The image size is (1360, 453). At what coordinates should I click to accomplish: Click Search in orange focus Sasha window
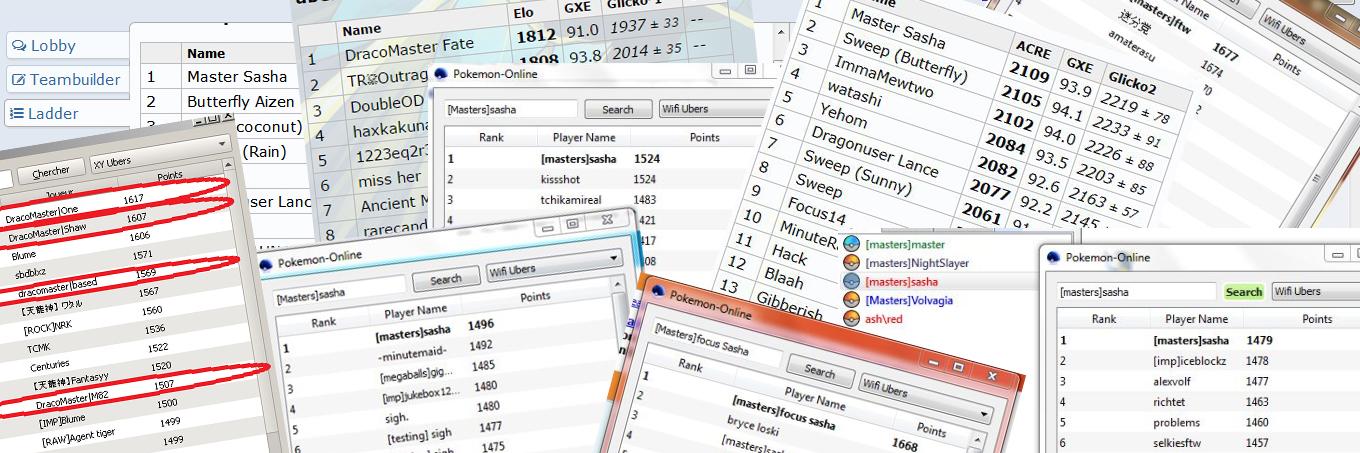click(x=819, y=372)
